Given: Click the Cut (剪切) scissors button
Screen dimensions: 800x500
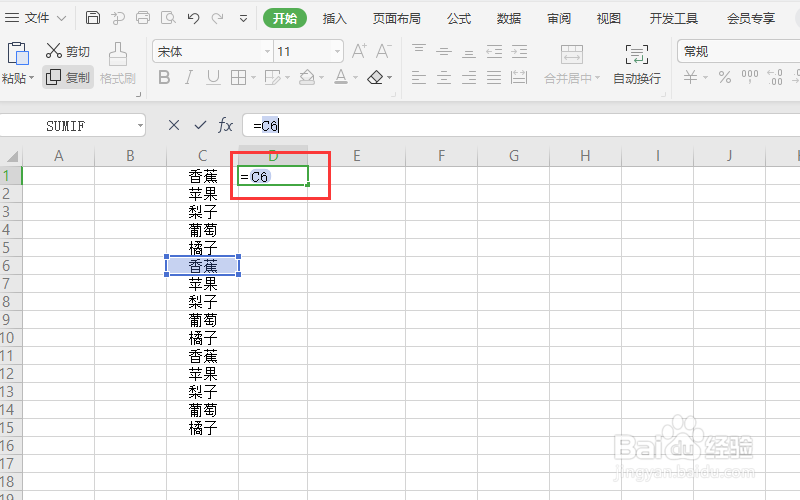Looking at the screenshot, I should point(67,51).
